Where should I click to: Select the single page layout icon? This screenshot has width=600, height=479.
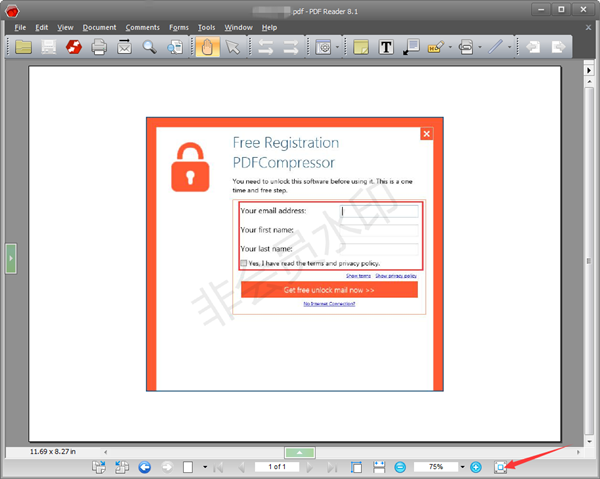click(188, 467)
